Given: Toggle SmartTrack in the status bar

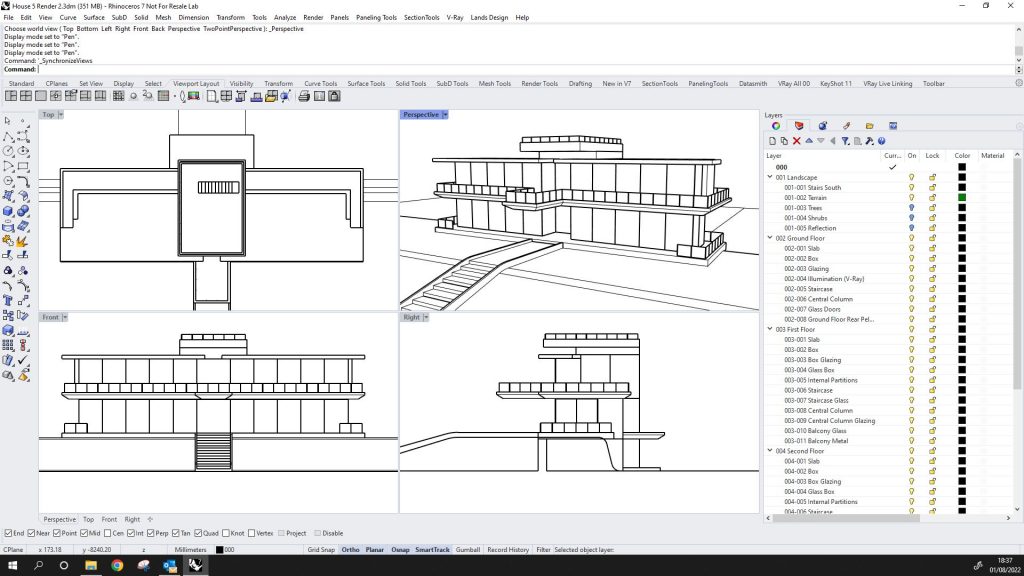Looking at the screenshot, I should point(432,550).
